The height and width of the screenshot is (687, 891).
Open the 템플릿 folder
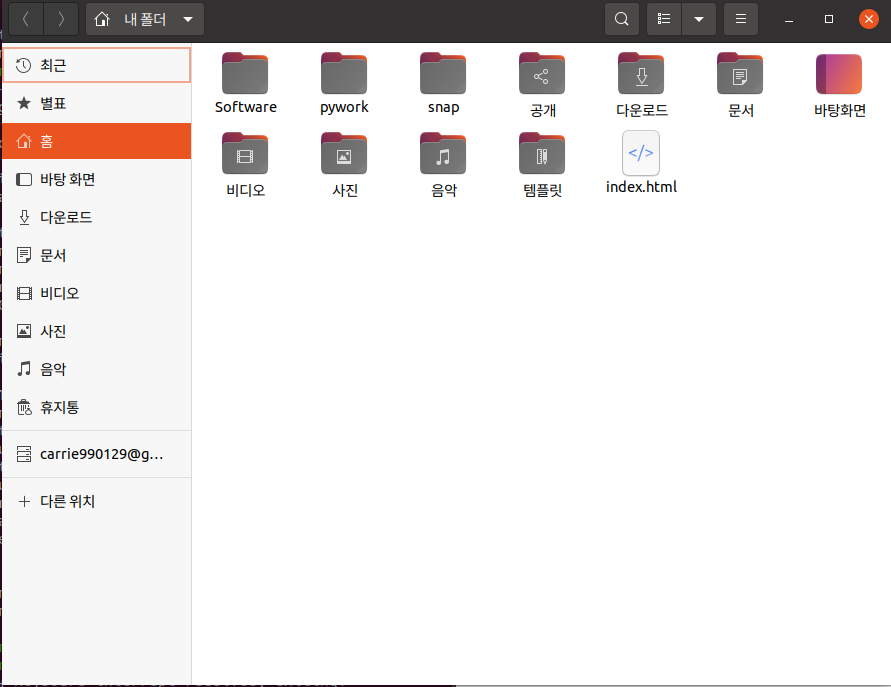pos(542,153)
